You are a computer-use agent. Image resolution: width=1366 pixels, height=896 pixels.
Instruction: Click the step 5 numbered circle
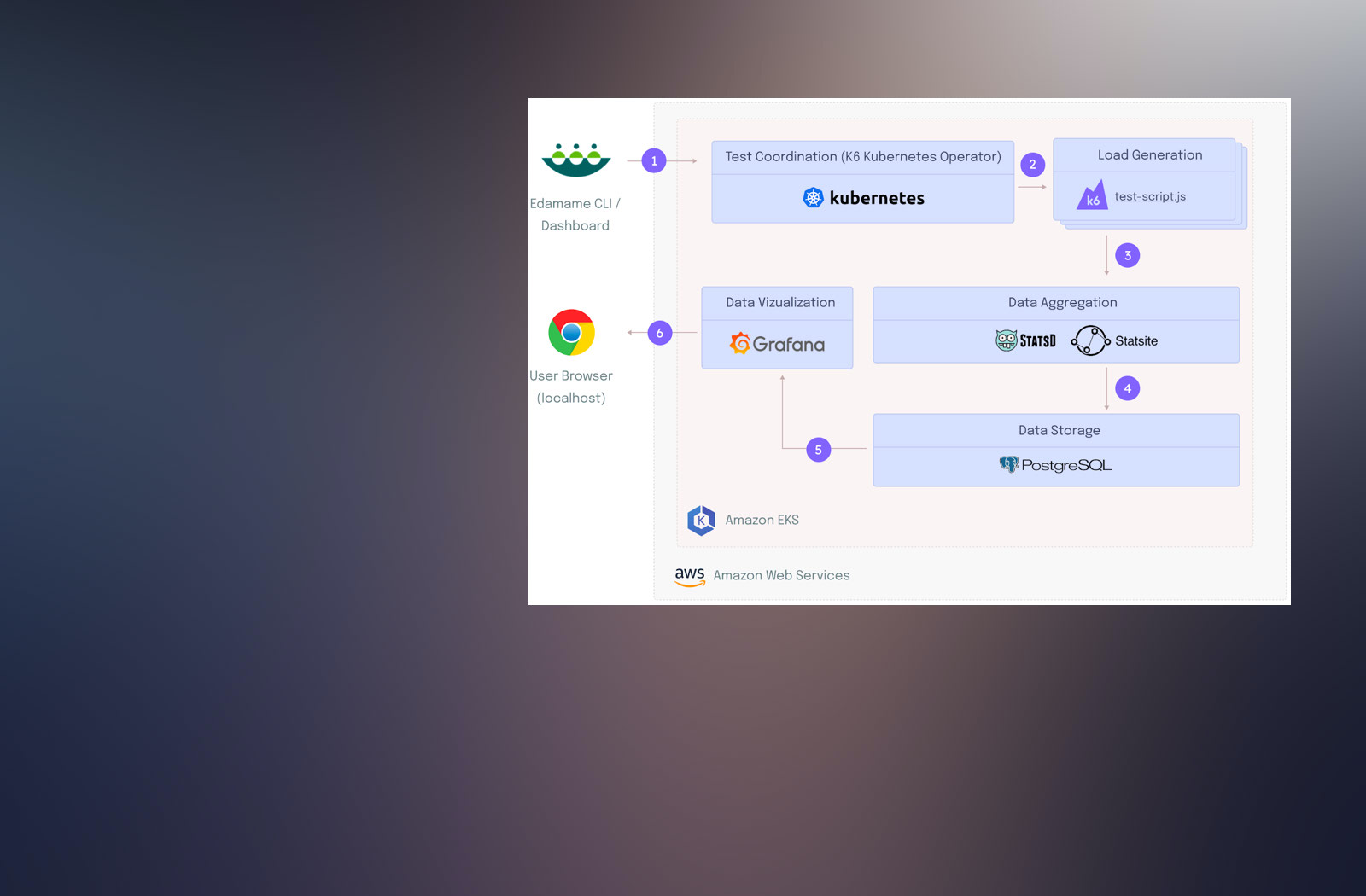click(x=818, y=450)
